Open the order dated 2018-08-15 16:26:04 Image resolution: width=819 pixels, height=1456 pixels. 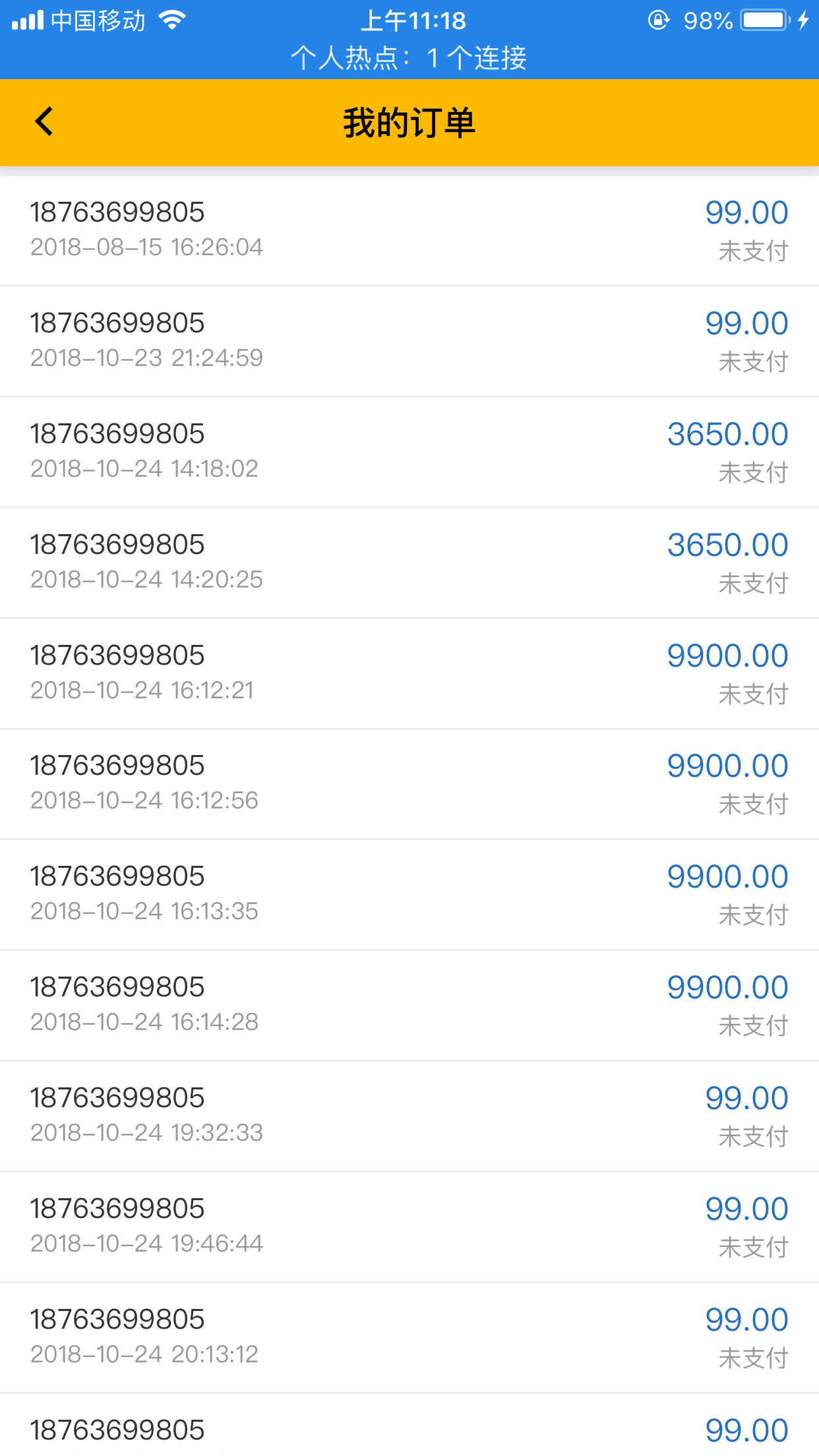(x=409, y=230)
